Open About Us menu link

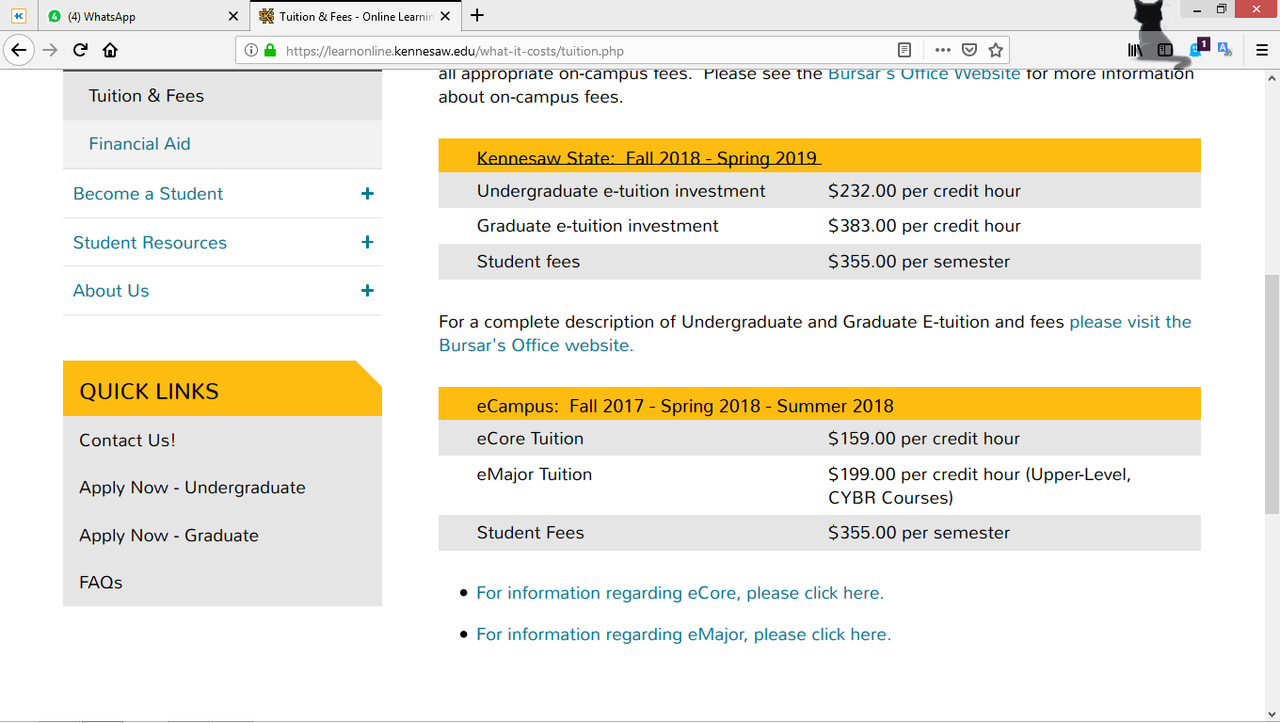[111, 290]
